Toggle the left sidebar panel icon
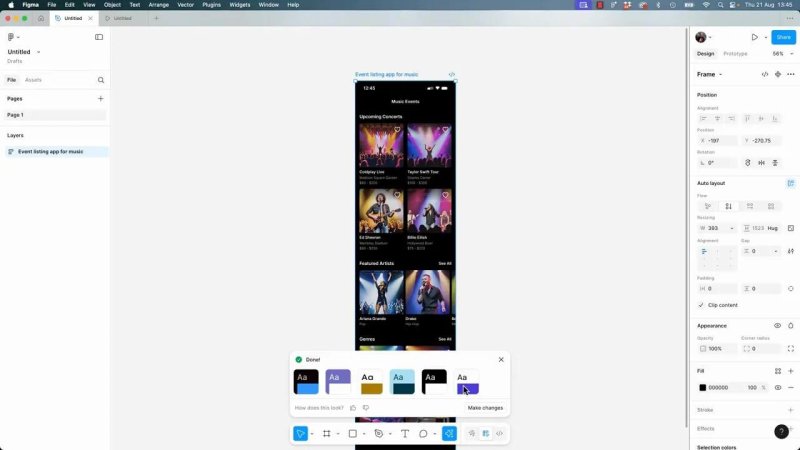 (99, 37)
